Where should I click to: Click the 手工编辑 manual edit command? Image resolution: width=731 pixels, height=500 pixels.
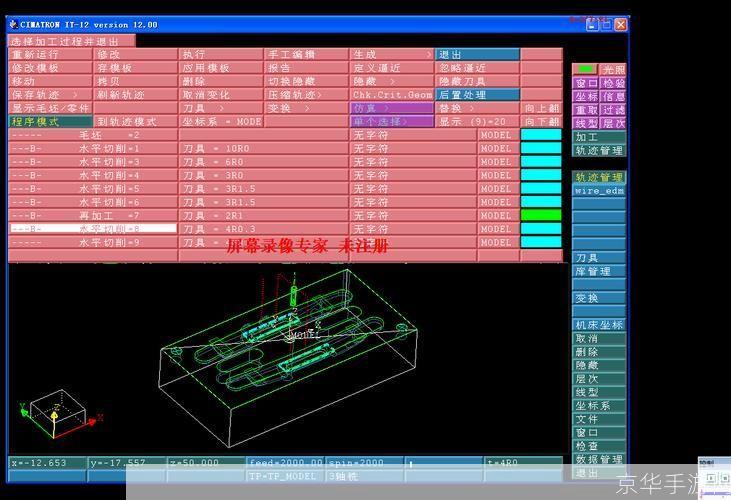click(x=306, y=54)
